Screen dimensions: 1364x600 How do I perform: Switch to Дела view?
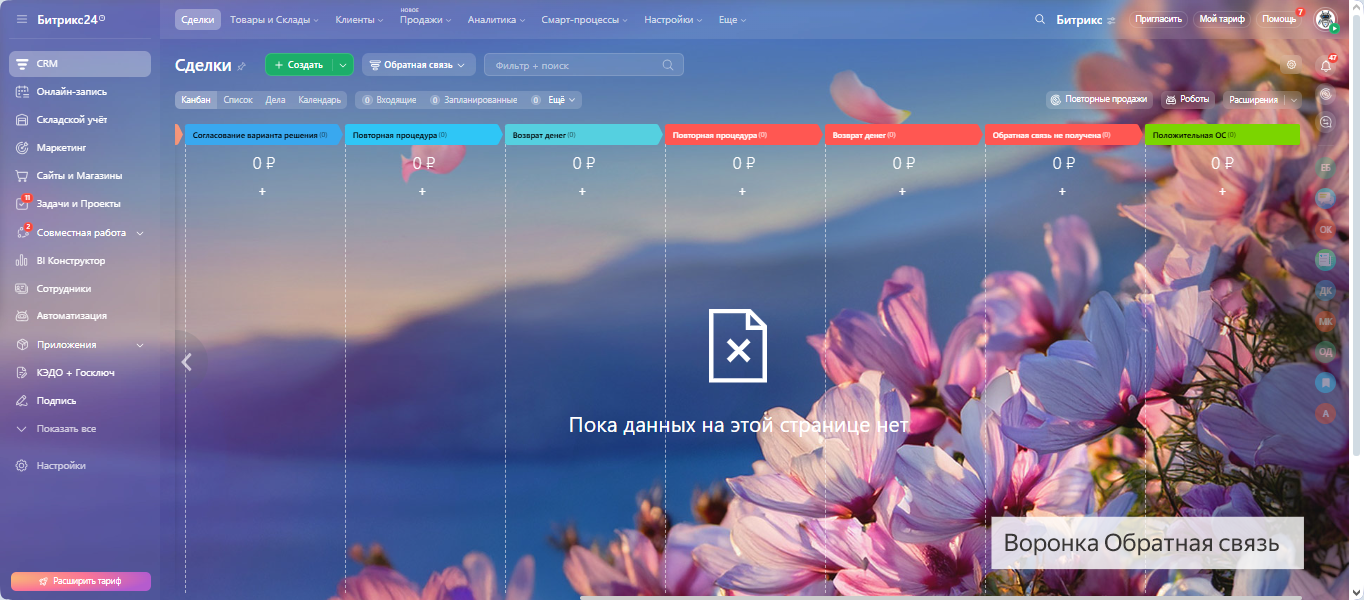point(275,100)
